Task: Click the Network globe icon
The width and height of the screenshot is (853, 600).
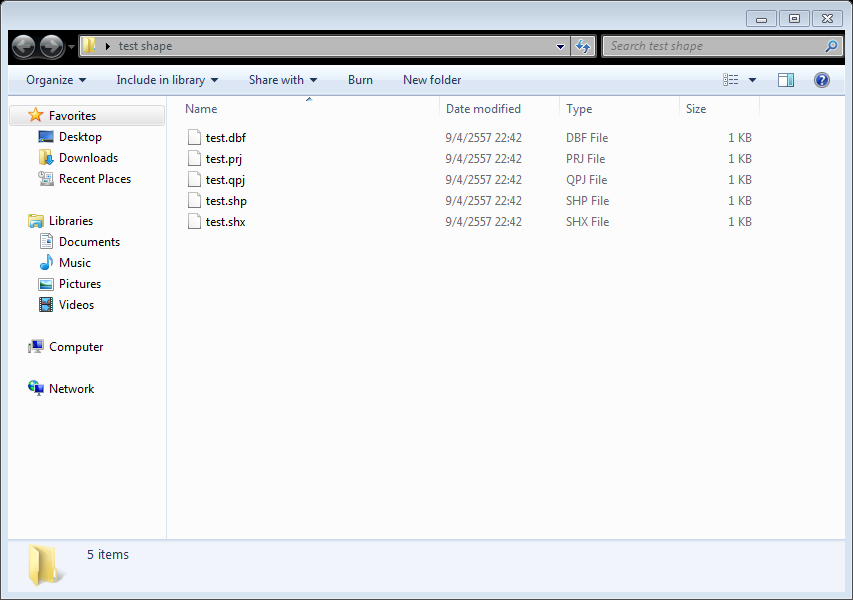Action: [36, 388]
